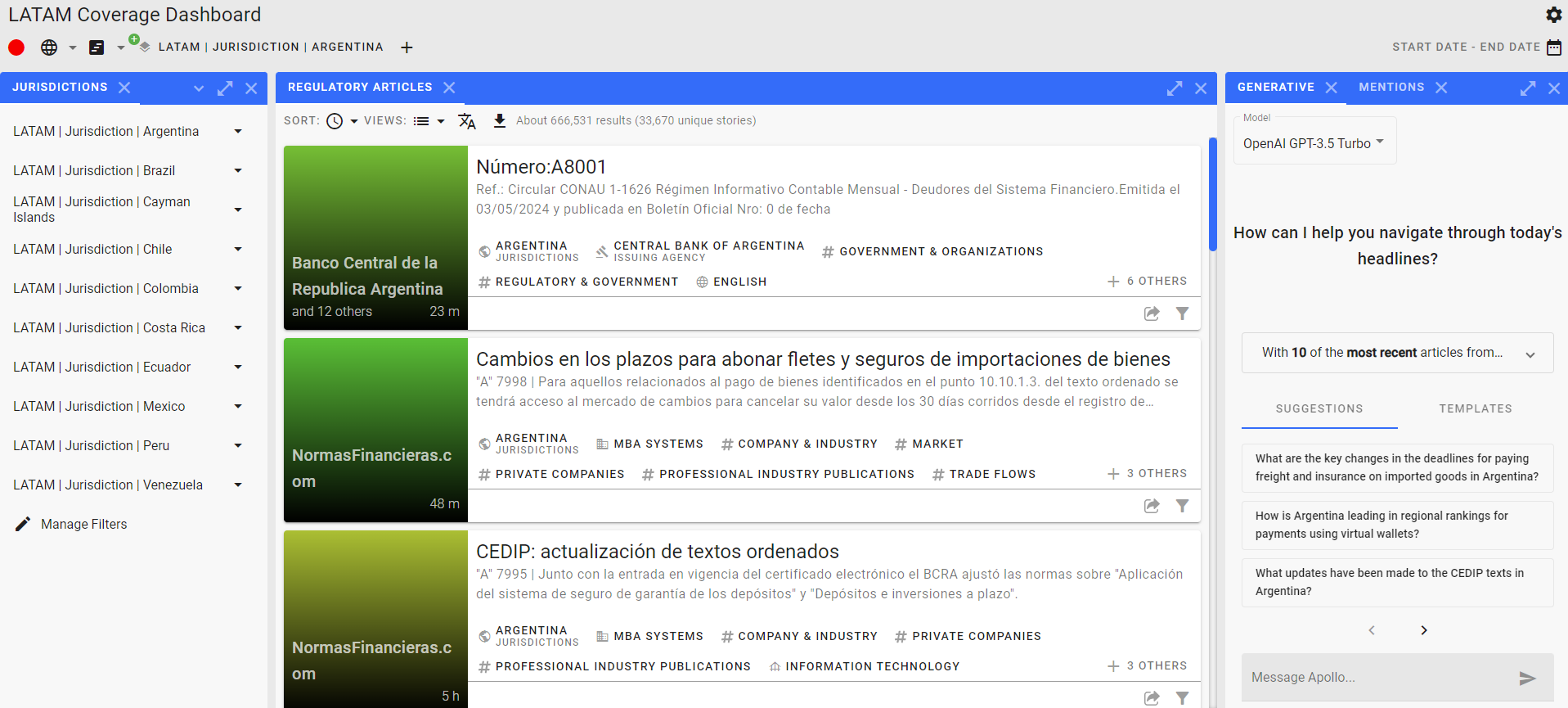This screenshot has height=708, width=1568.
Task: Close the Jurisdictions tab
Action: click(124, 88)
